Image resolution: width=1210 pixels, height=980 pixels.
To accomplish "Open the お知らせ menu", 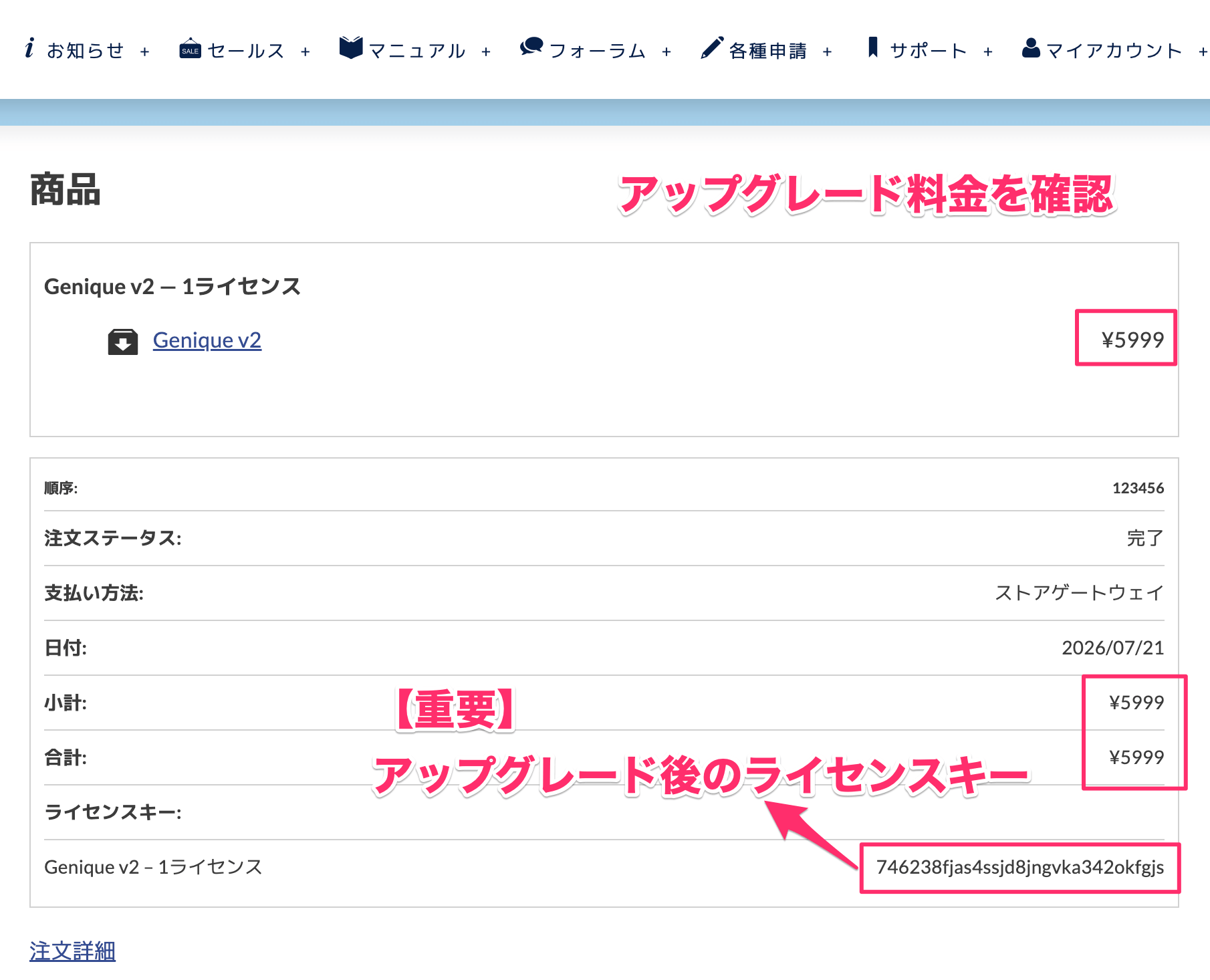I will [86, 51].
